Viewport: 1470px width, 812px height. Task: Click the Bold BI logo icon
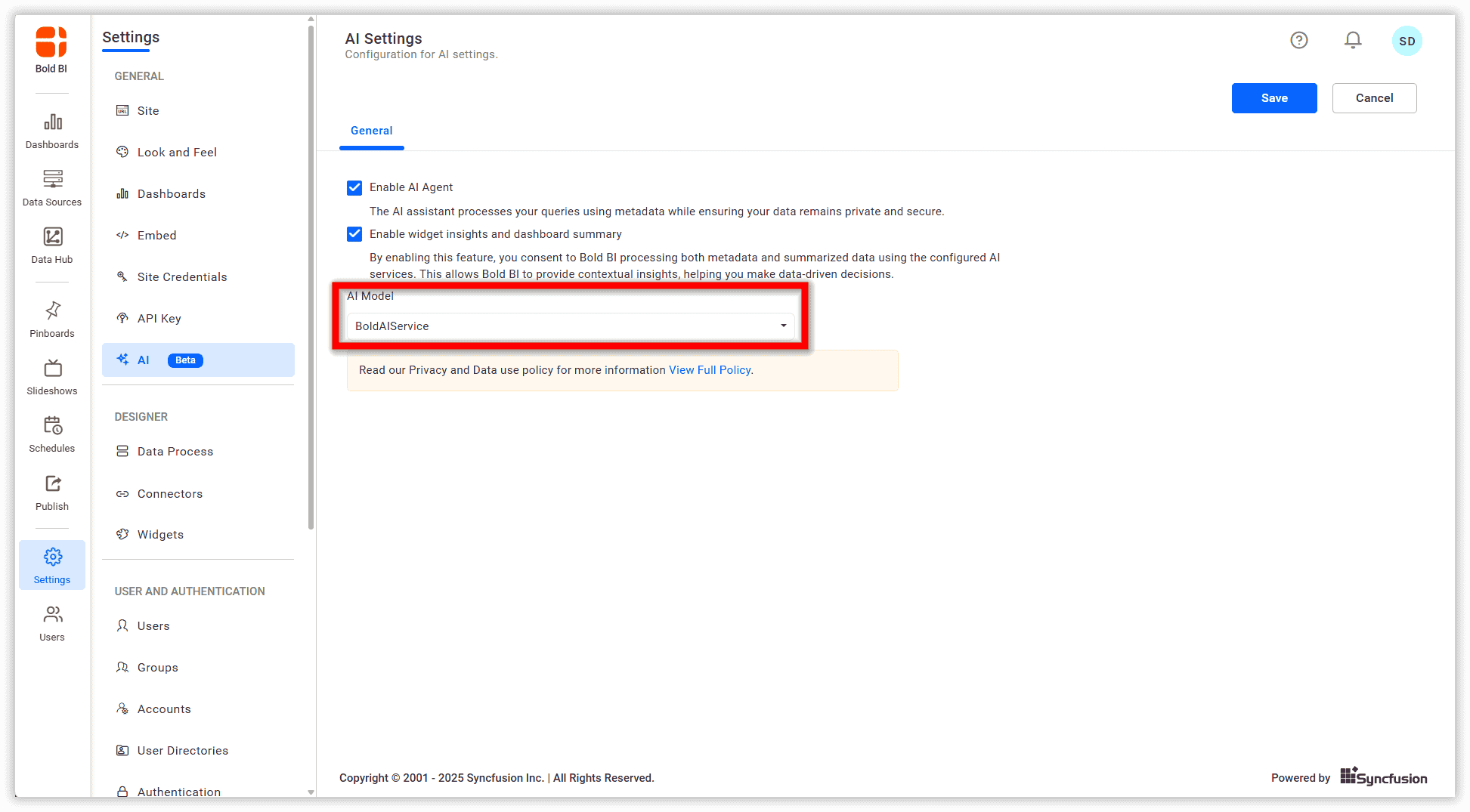pos(51,42)
